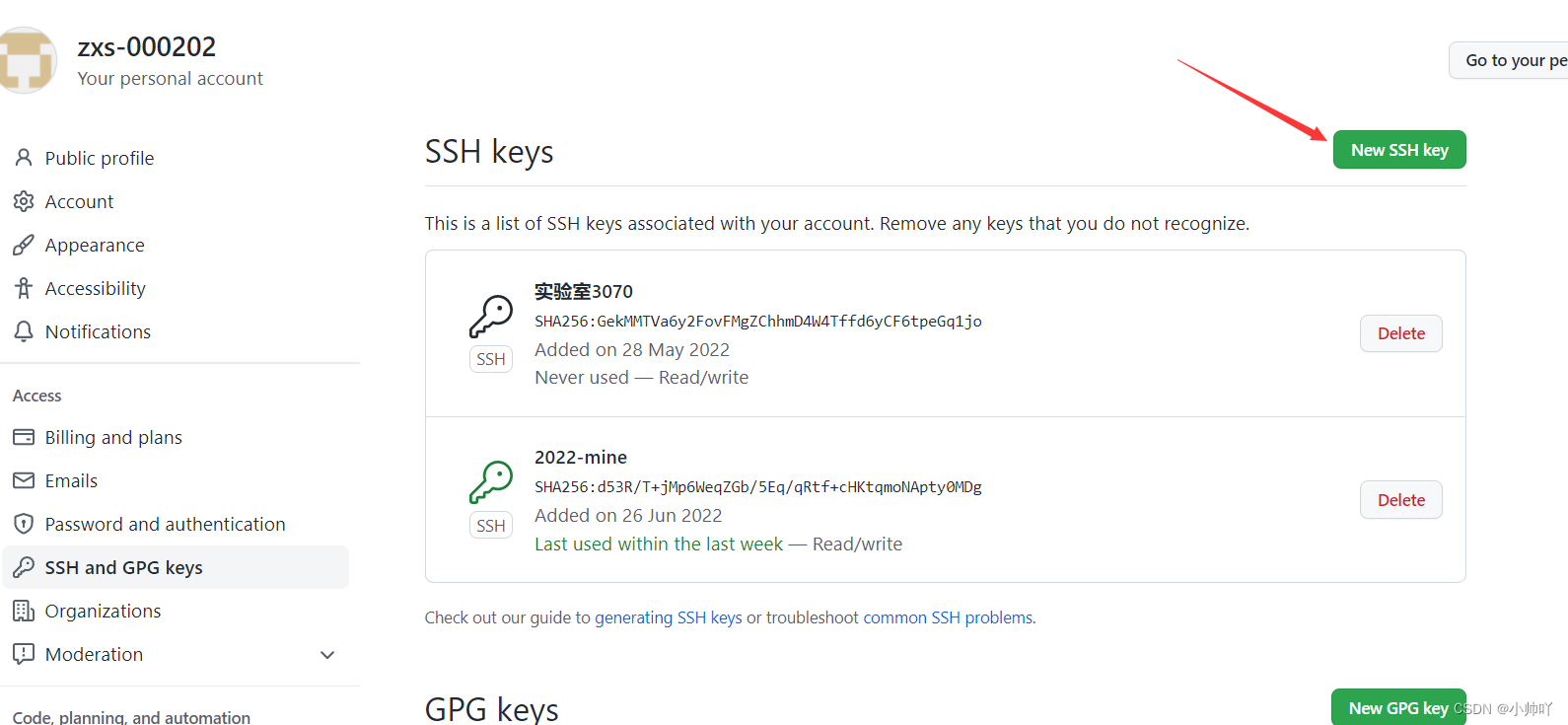Delete the 实验室3070 SSH key
The width and height of the screenshot is (1568, 725).
[x=1400, y=333]
